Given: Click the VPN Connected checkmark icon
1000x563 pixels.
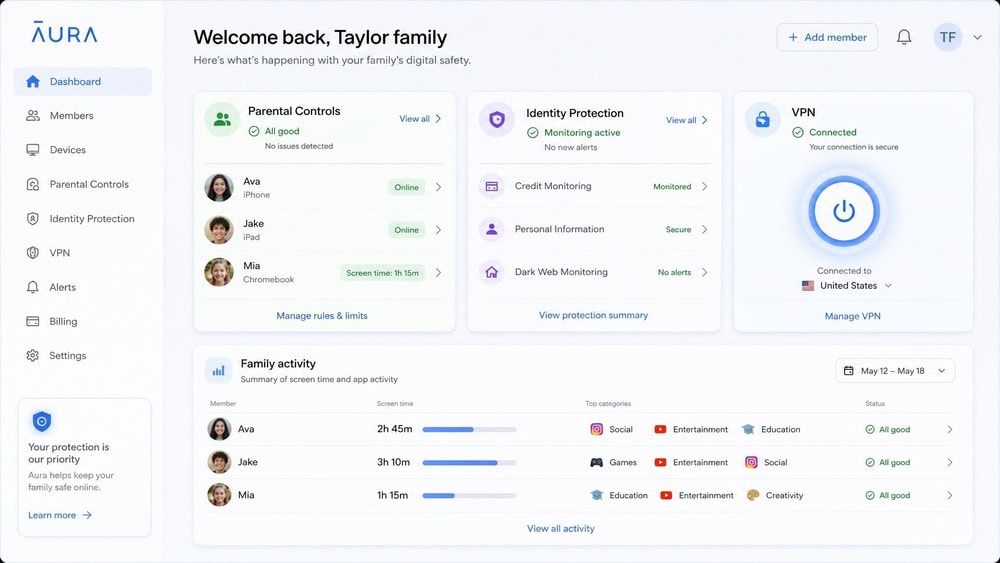Looking at the screenshot, I should pos(797,132).
